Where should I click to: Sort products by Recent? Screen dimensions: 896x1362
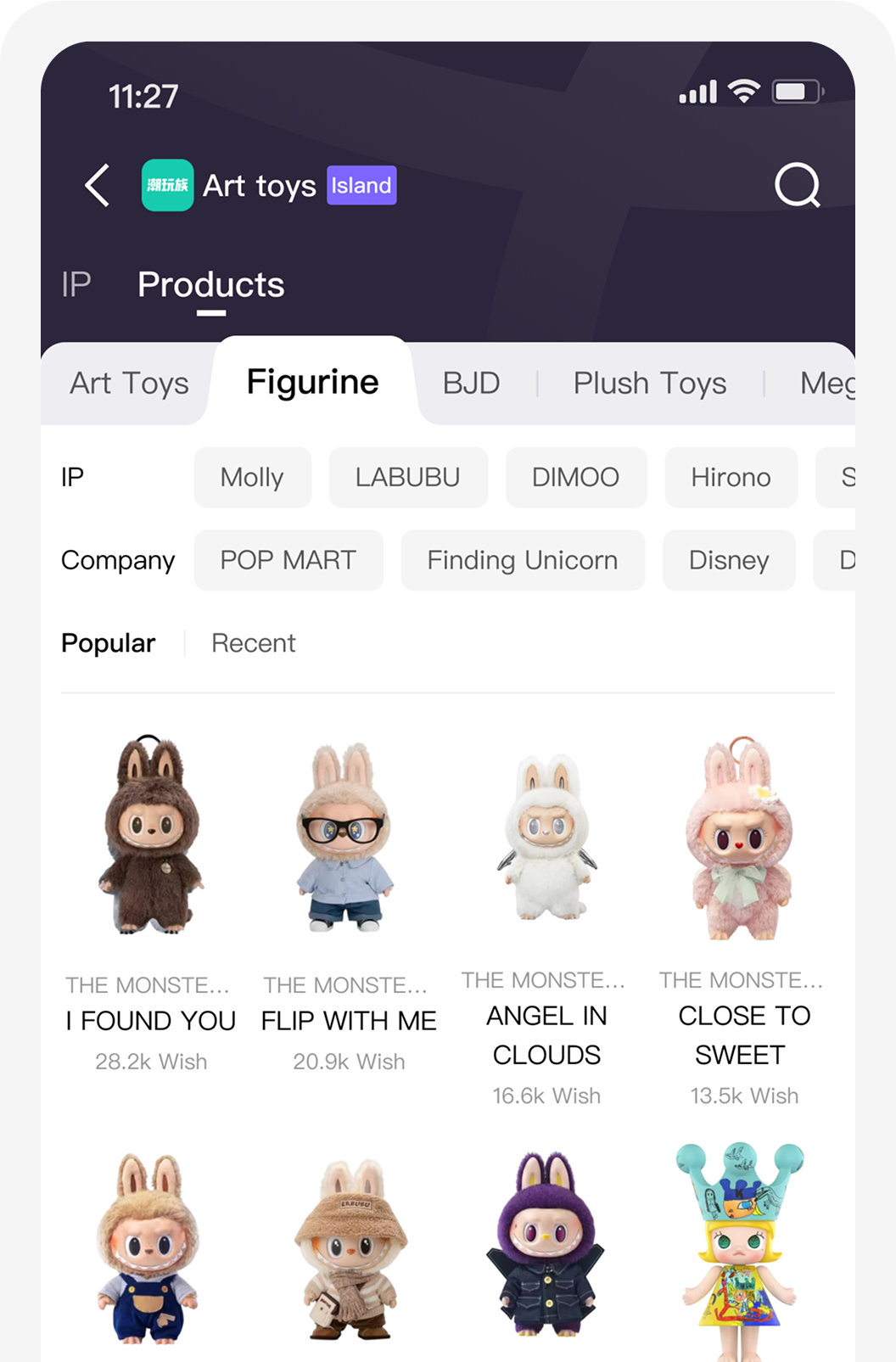pyautogui.click(x=254, y=643)
